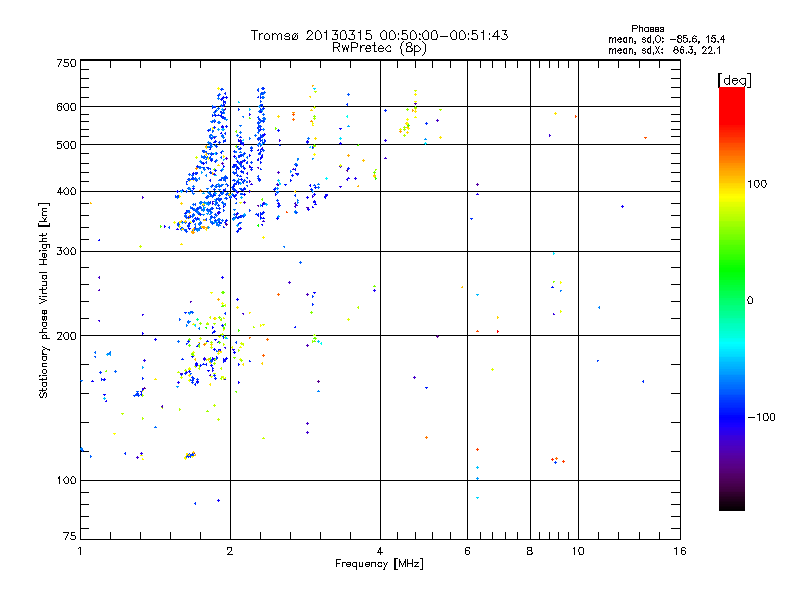Select the 'mean, sd,X: 86.3, 22.1' line
Image resolution: width=800 pixels, height=600 pixels.
[x=664, y=51]
